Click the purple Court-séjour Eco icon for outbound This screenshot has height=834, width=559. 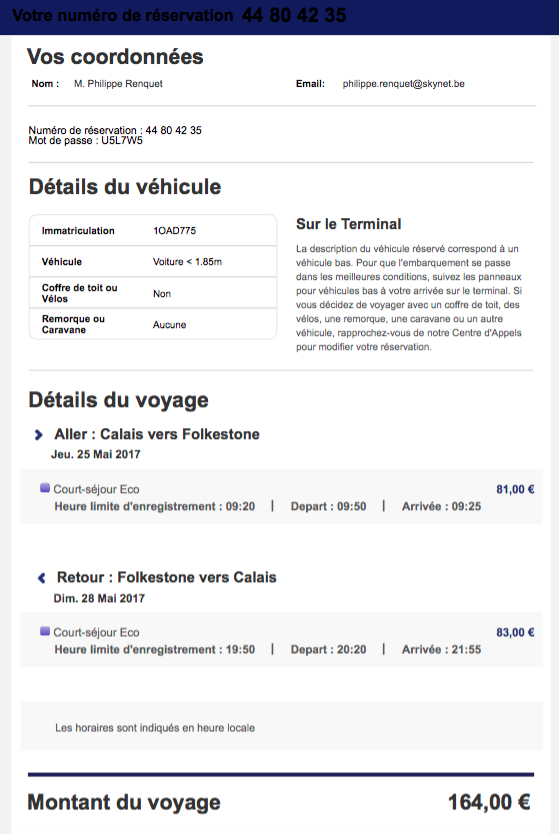click(x=45, y=488)
